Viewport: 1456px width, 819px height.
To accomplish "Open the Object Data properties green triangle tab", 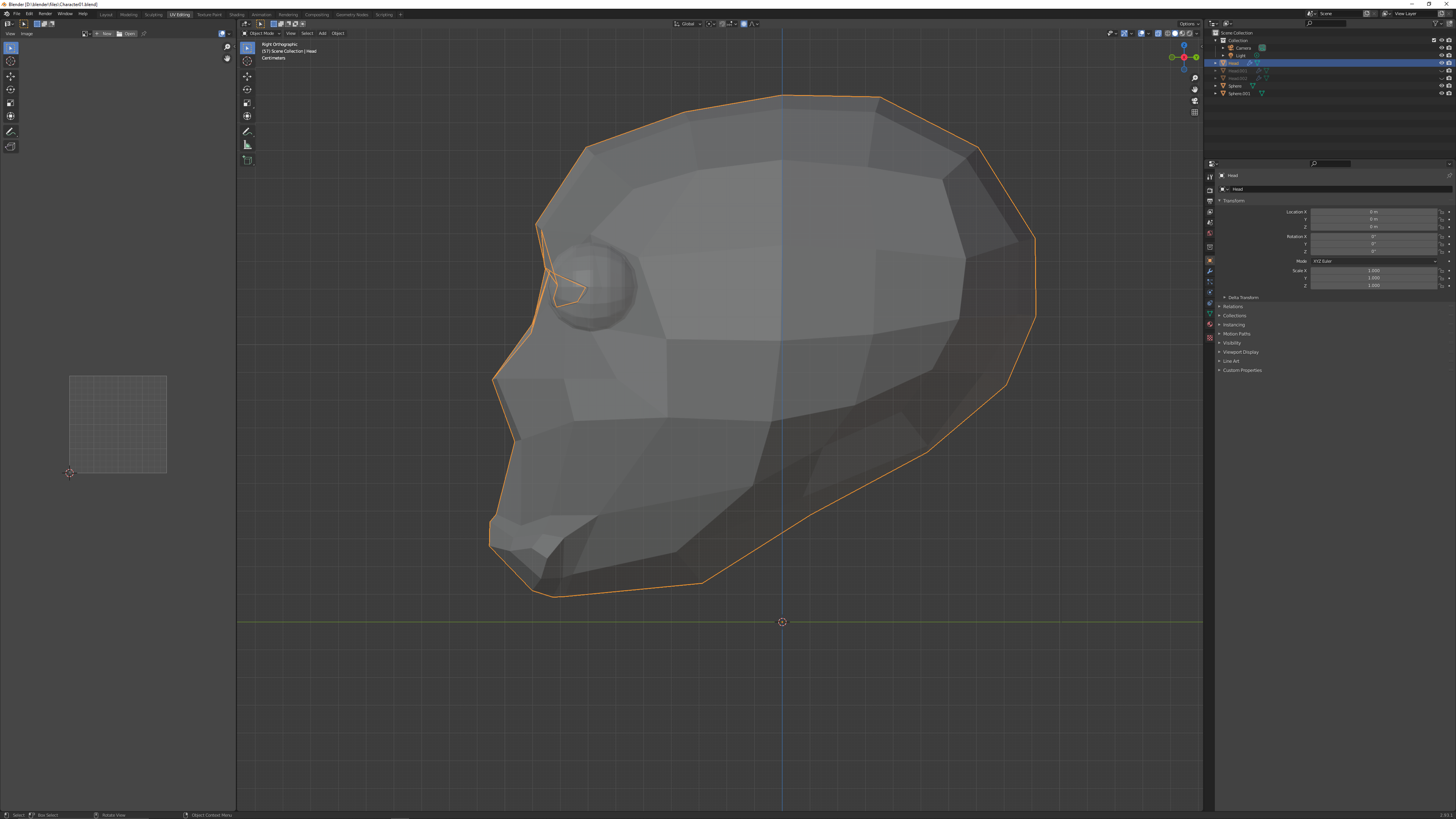I will (x=1210, y=314).
